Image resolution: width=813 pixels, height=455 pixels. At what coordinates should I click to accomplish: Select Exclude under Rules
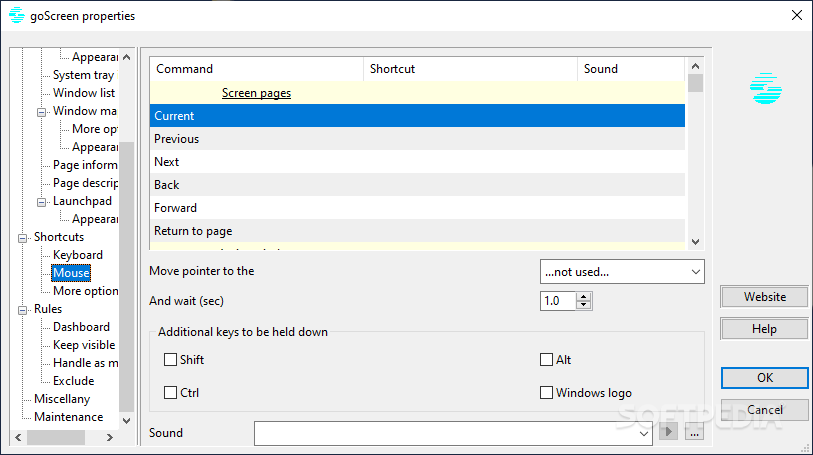74,381
